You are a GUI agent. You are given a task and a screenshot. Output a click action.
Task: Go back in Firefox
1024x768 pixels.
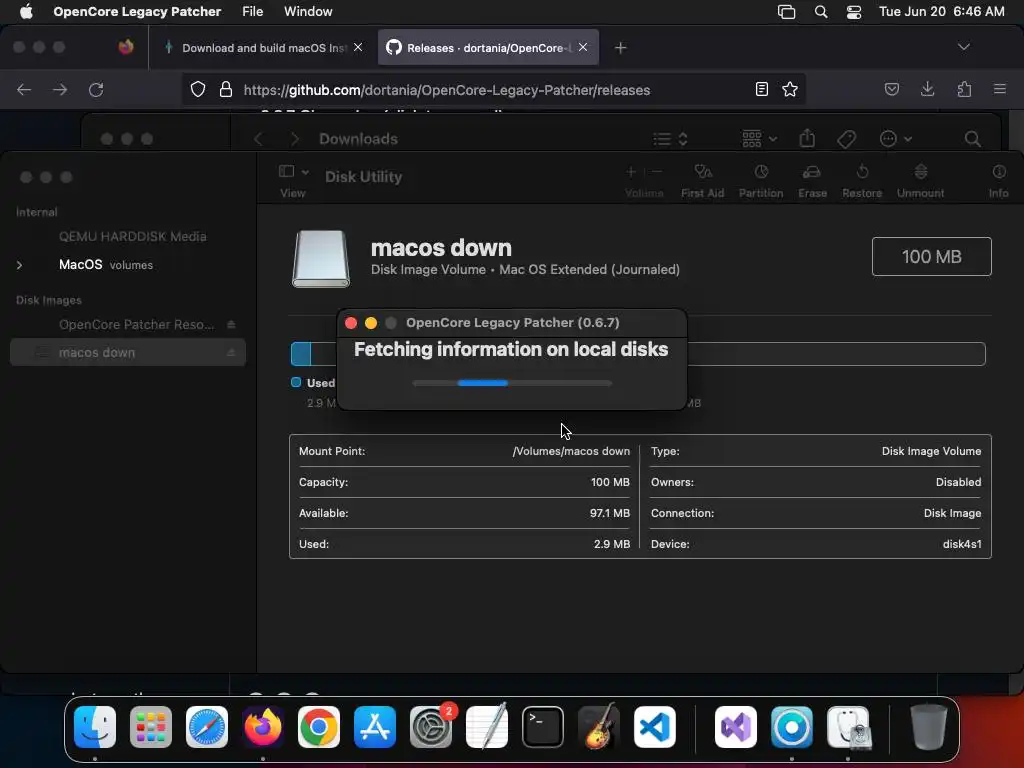(x=24, y=90)
